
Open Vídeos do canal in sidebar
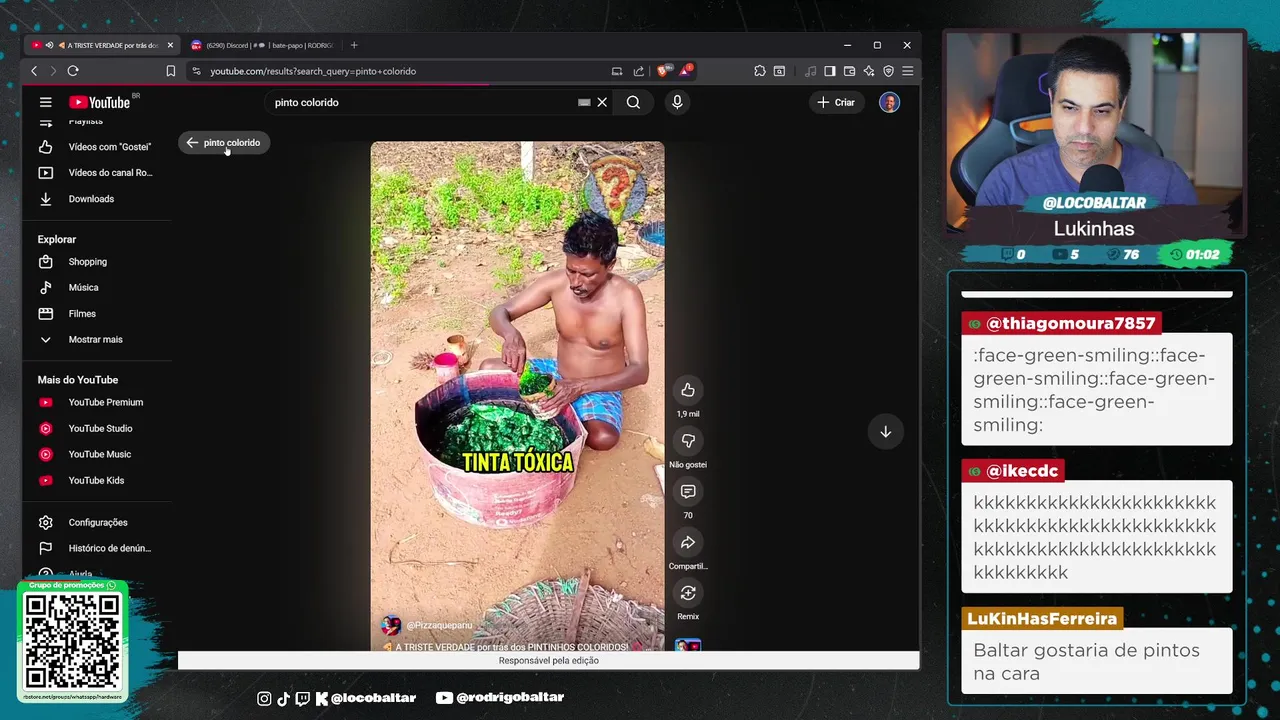[97, 173]
